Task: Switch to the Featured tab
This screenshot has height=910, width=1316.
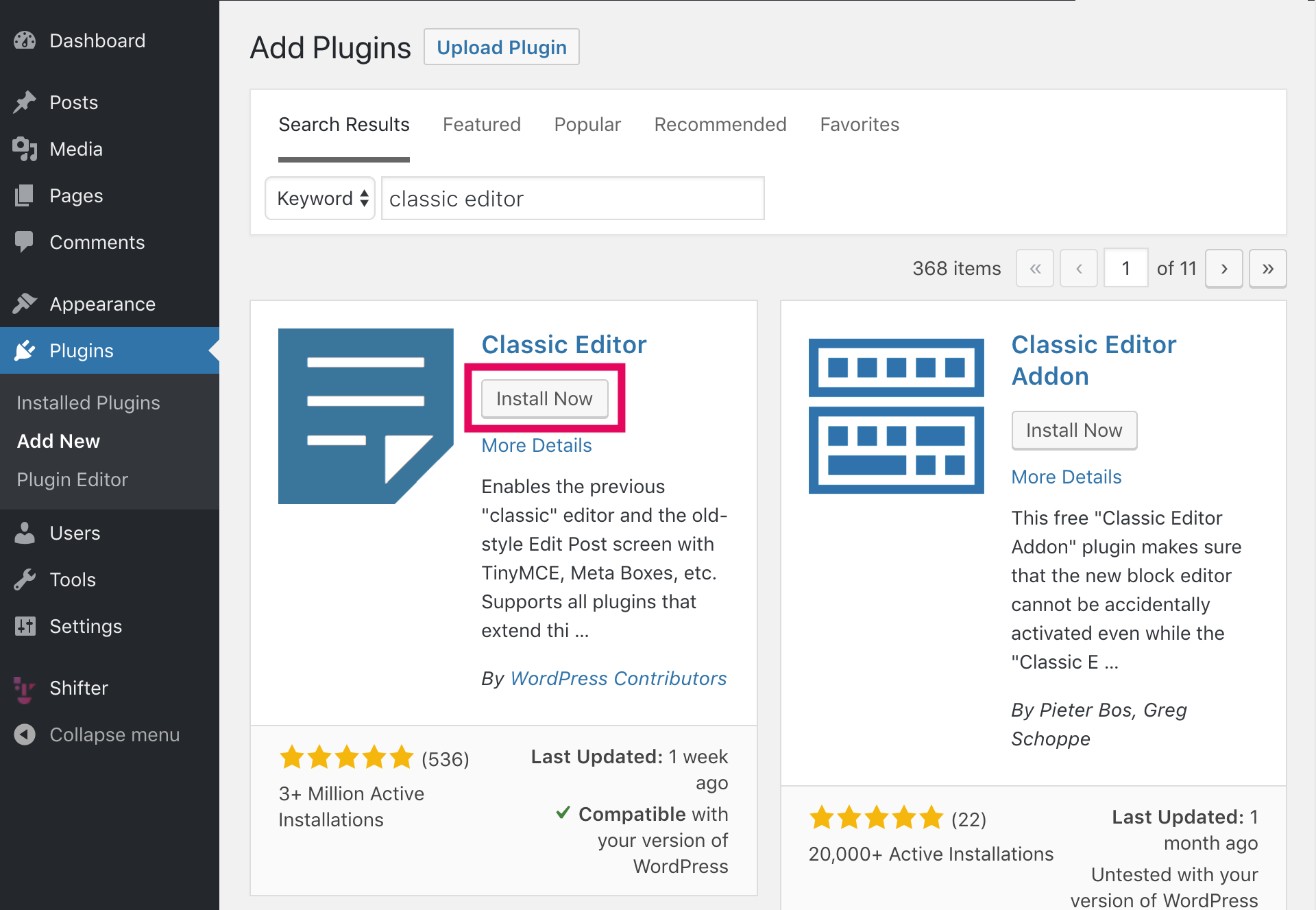Action: (482, 124)
